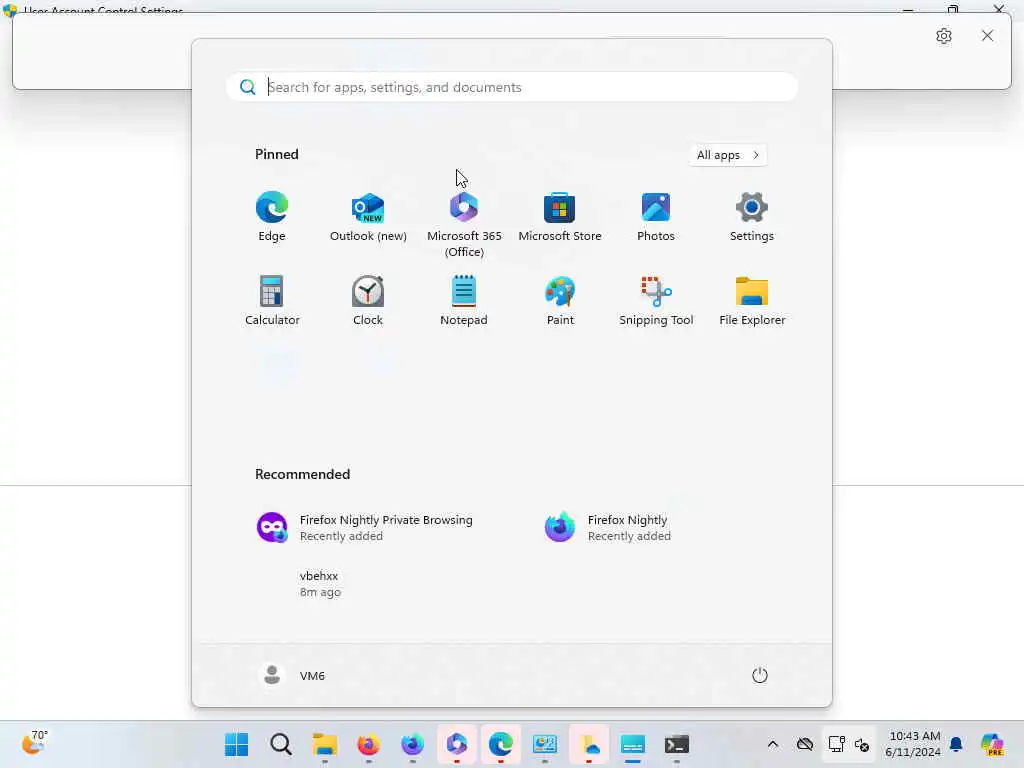Click the gear icon in background panel
1024x768 pixels.
(x=944, y=36)
